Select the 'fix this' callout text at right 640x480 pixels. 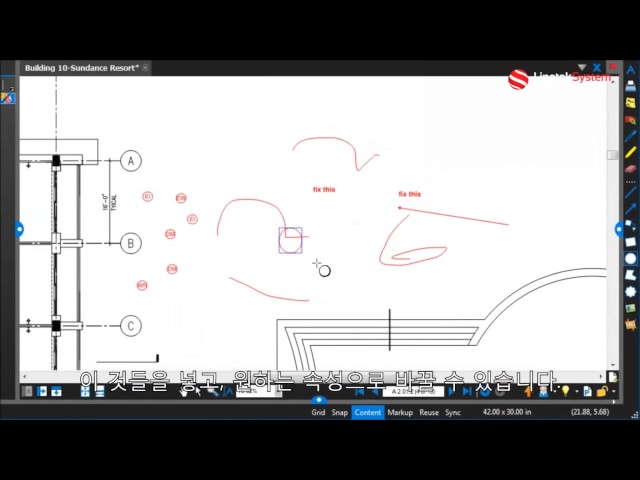click(x=410, y=194)
